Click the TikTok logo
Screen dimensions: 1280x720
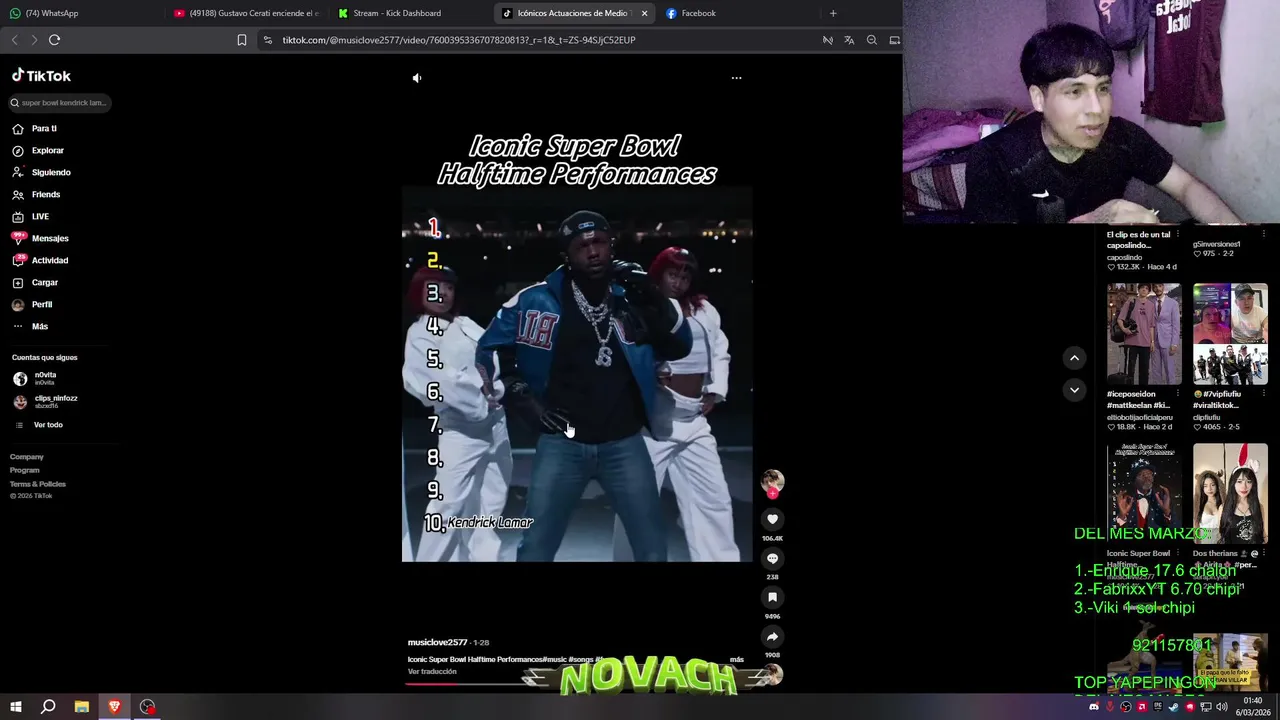[41, 76]
